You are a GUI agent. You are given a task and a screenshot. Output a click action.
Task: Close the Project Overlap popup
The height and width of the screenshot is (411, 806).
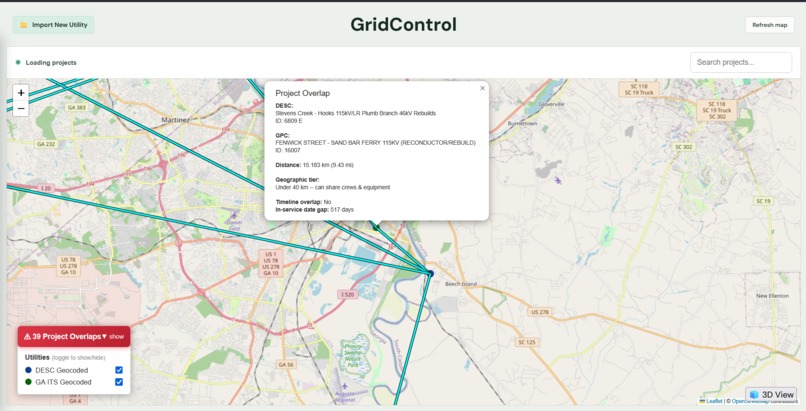[x=482, y=88]
